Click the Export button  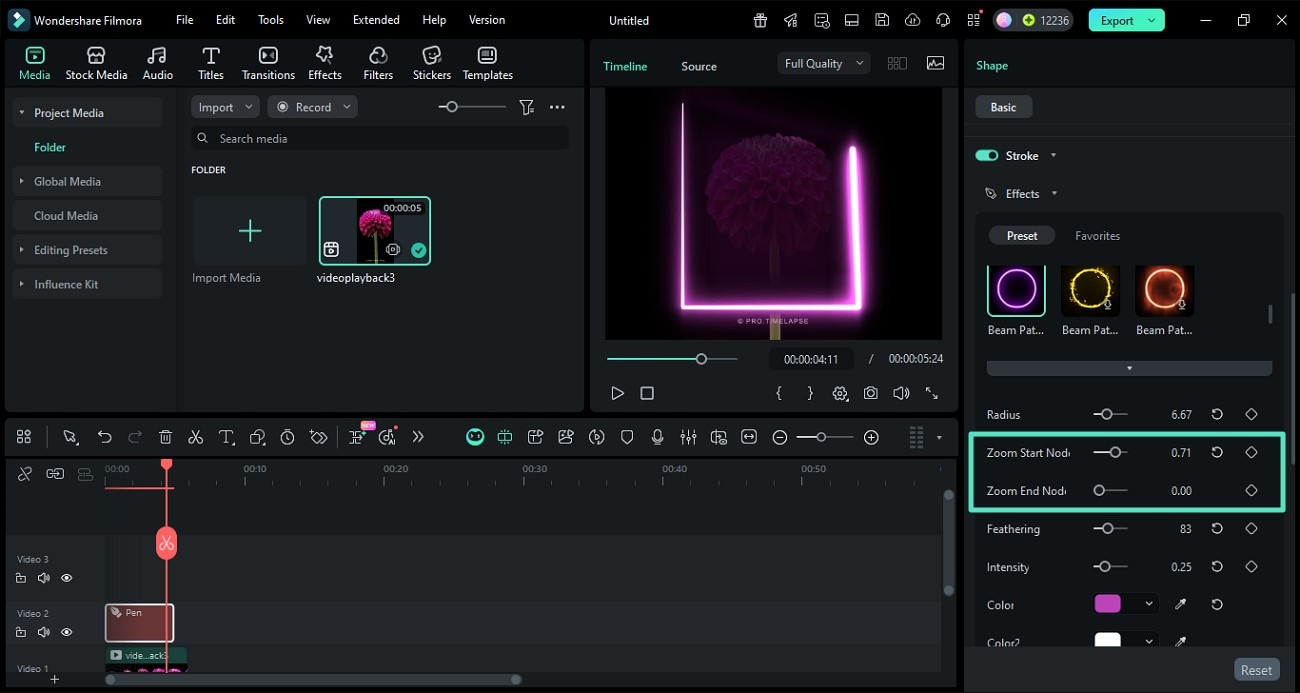[x=1117, y=20]
